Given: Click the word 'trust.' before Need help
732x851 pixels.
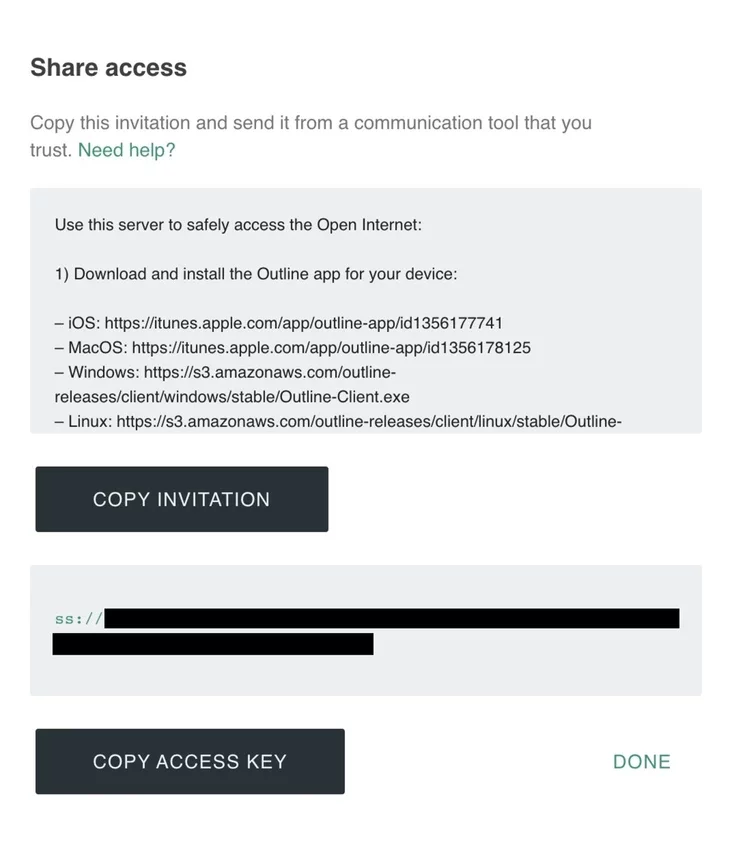Looking at the screenshot, I should (x=51, y=150).
